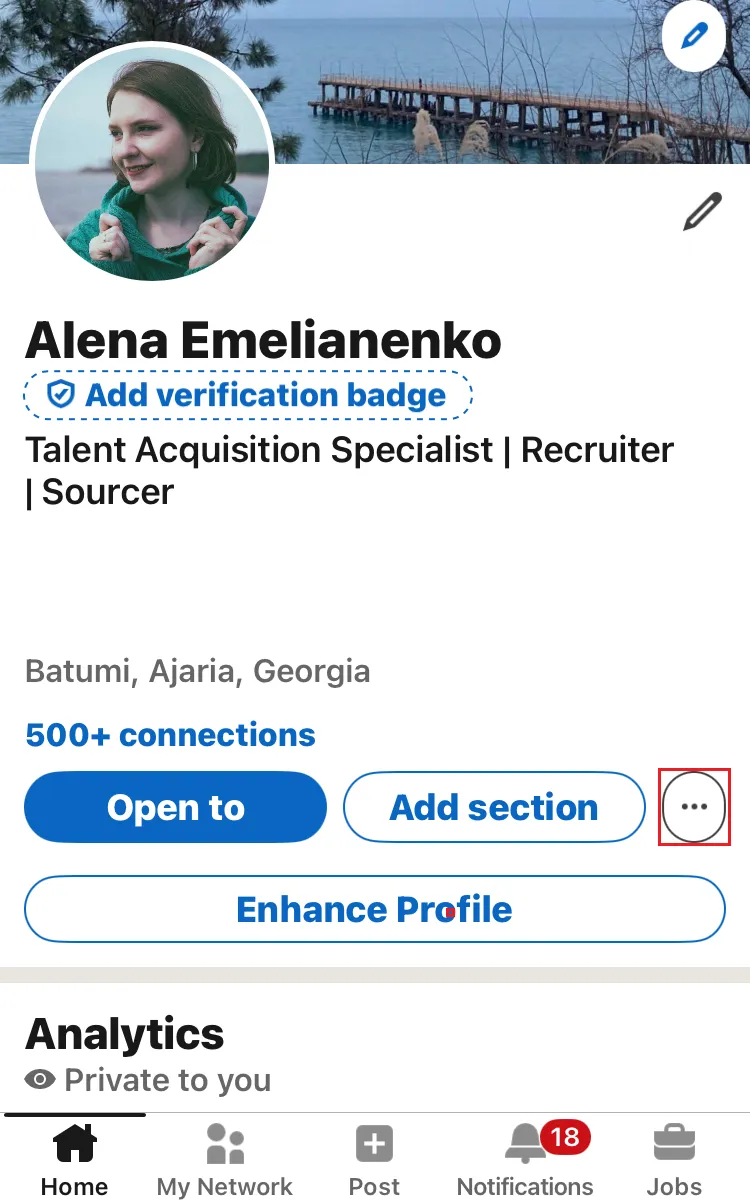Open the three-dot more options button
The height and width of the screenshot is (1203, 750).
coord(694,807)
